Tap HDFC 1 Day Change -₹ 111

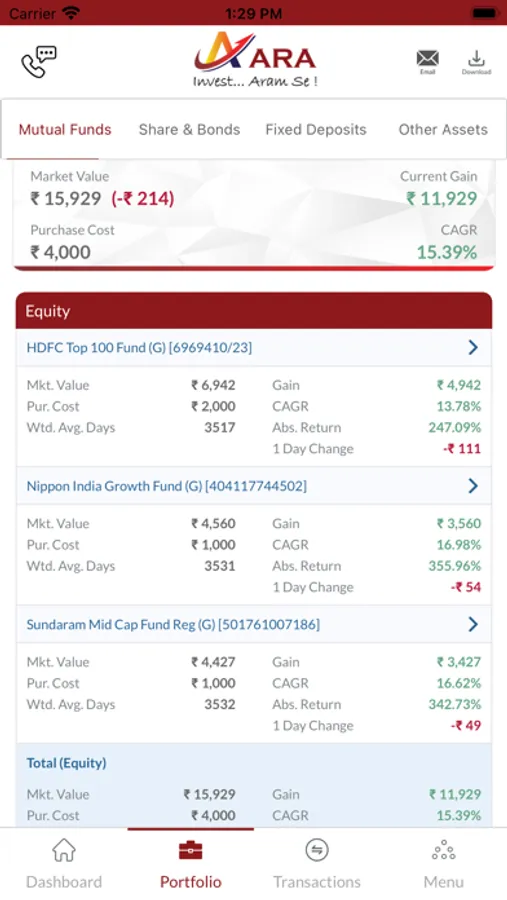[x=462, y=449]
